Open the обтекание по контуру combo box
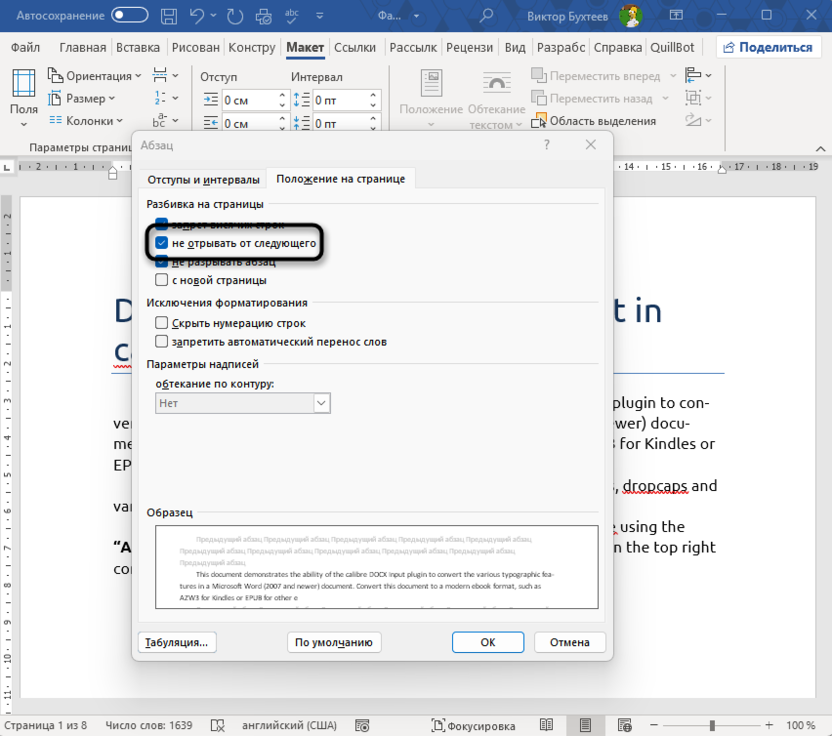The width and height of the screenshot is (832, 736). 243,403
